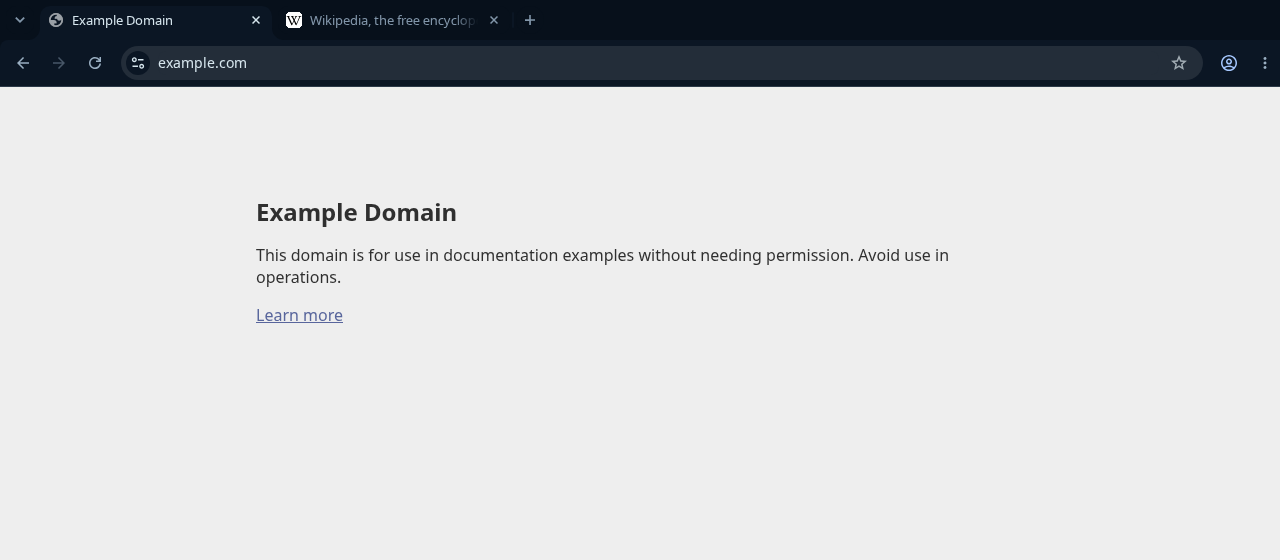The width and height of the screenshot is (1280, 560).
Task: View site information icon in address bar
Action: pyautogui.click(x=138, y=63)
